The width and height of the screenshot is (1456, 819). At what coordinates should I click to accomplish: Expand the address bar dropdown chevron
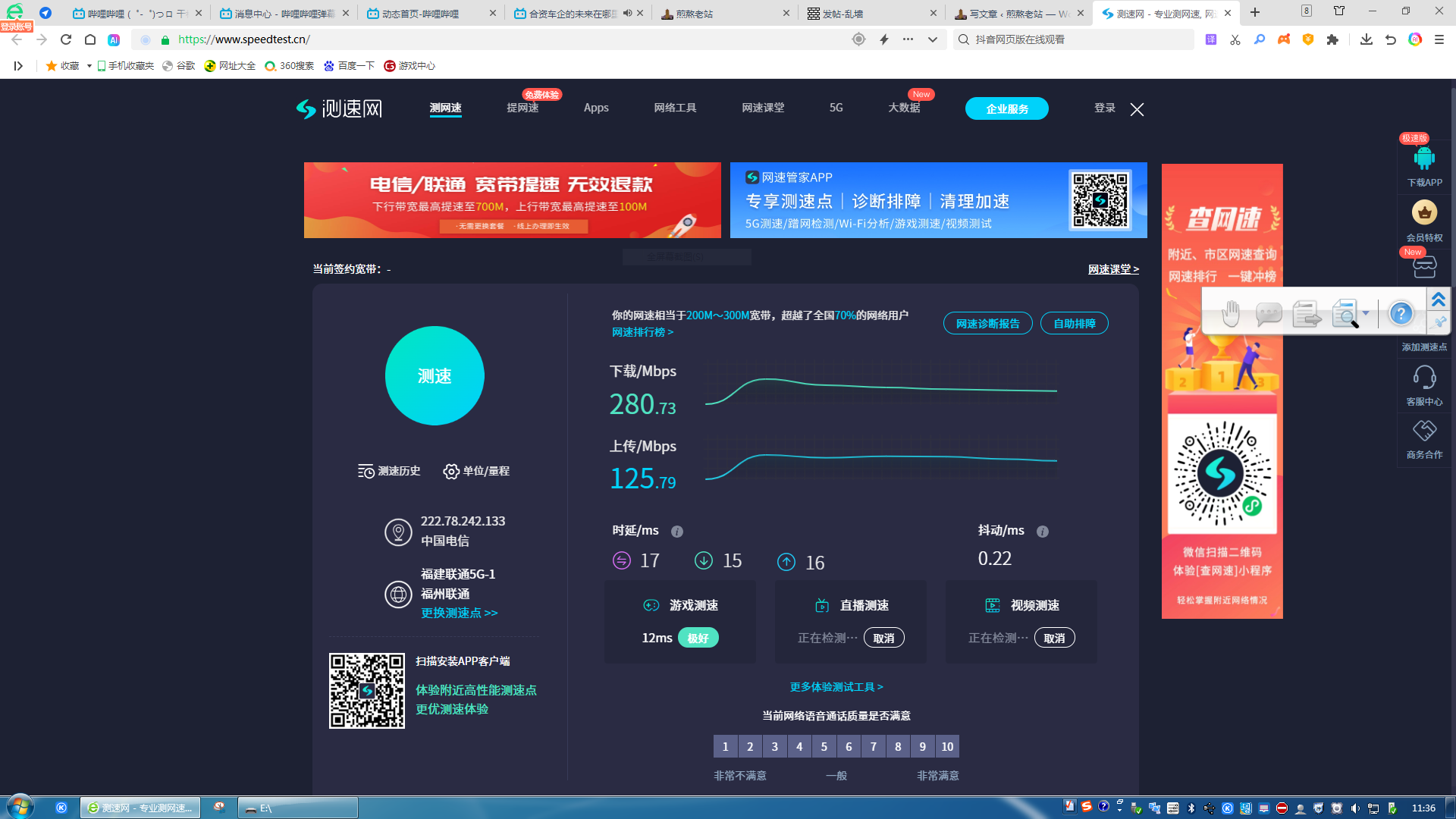933,39
